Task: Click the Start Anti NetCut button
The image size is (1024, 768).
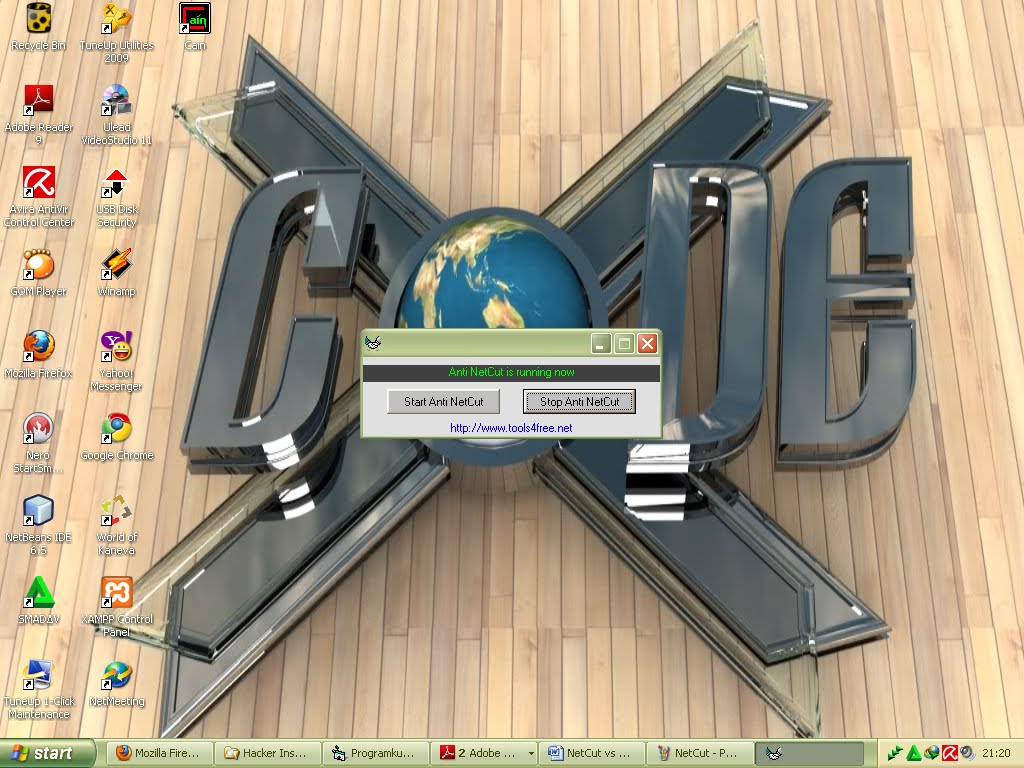Action: pyautogui.click(x=443, y=402)
